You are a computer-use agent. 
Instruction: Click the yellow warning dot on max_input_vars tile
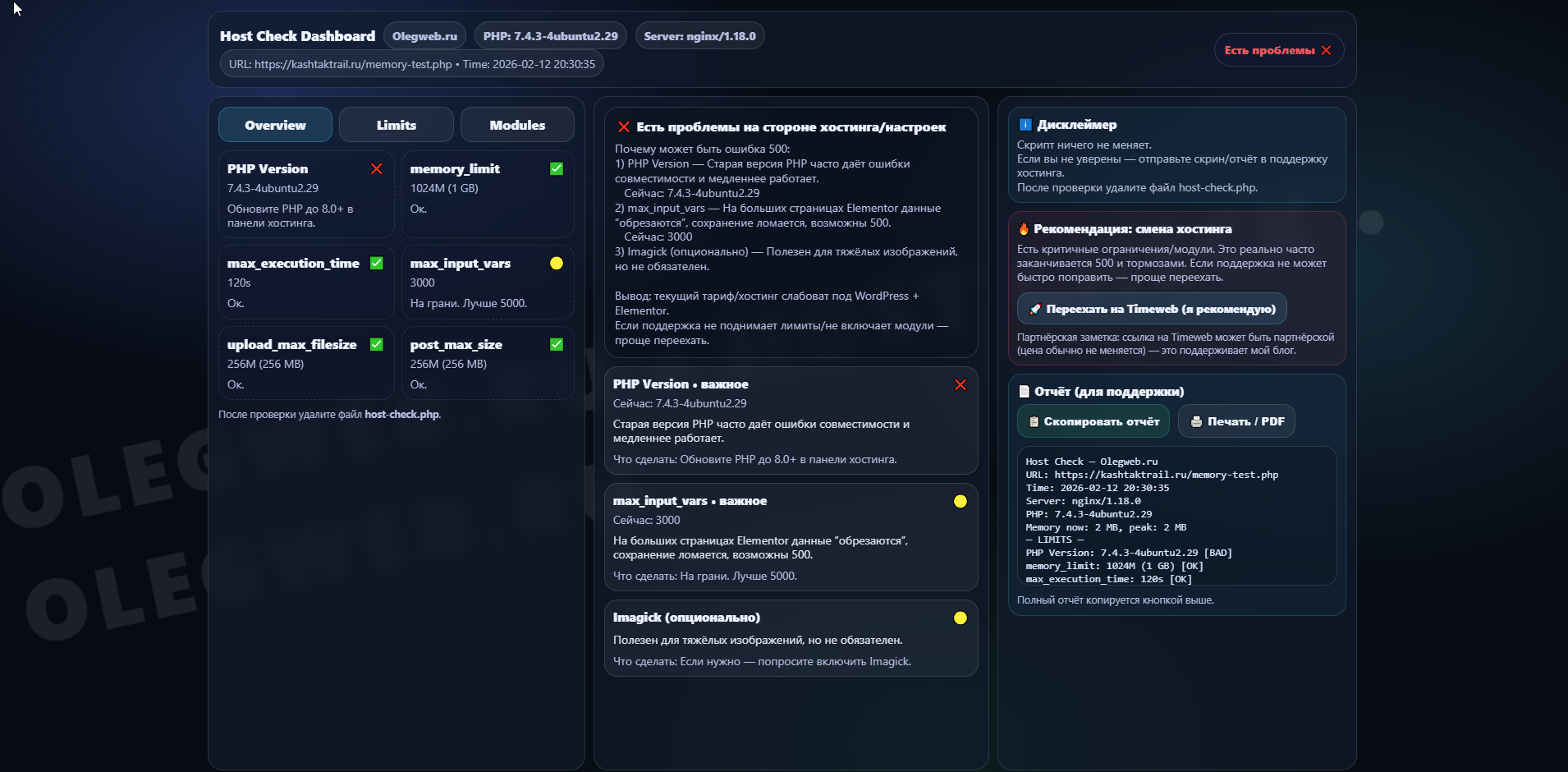[x=557, y=263]
